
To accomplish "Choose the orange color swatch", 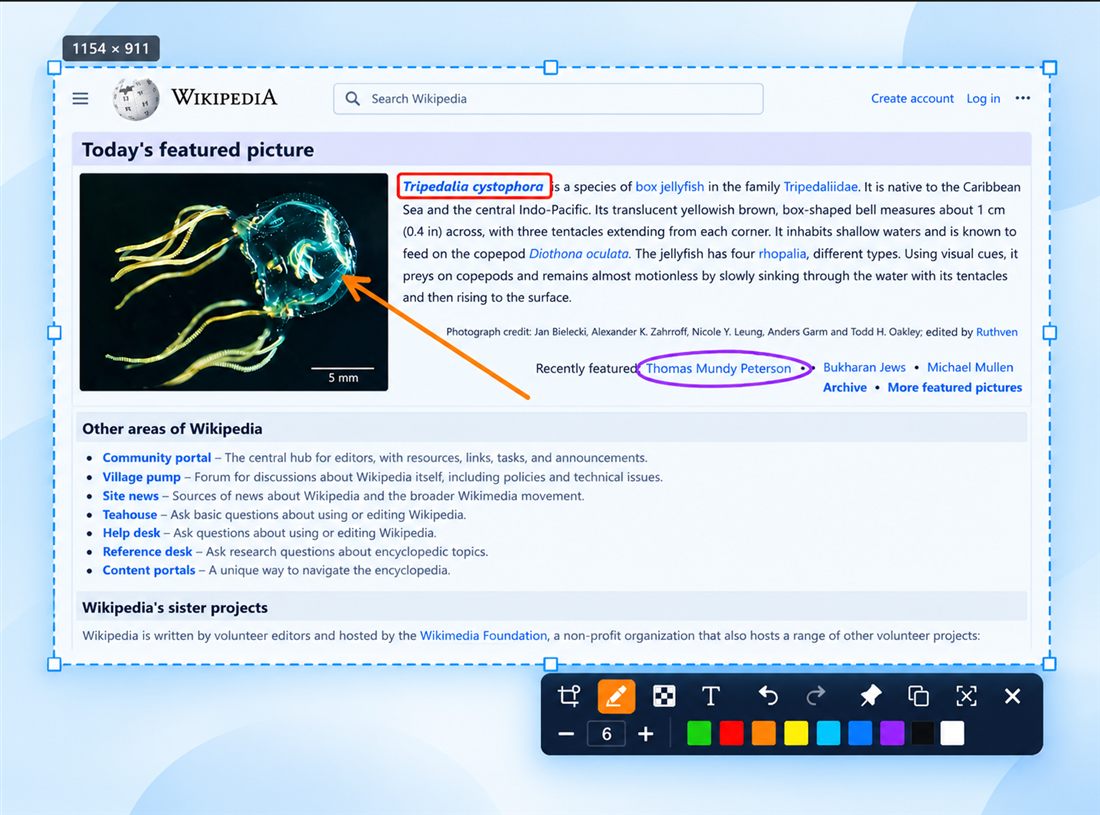I will point(763,734).
